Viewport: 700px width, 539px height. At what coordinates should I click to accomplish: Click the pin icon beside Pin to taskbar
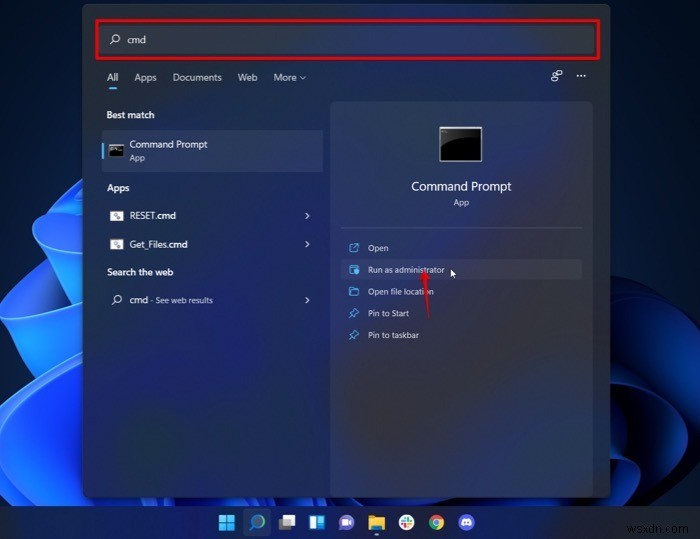pos(354,335)
